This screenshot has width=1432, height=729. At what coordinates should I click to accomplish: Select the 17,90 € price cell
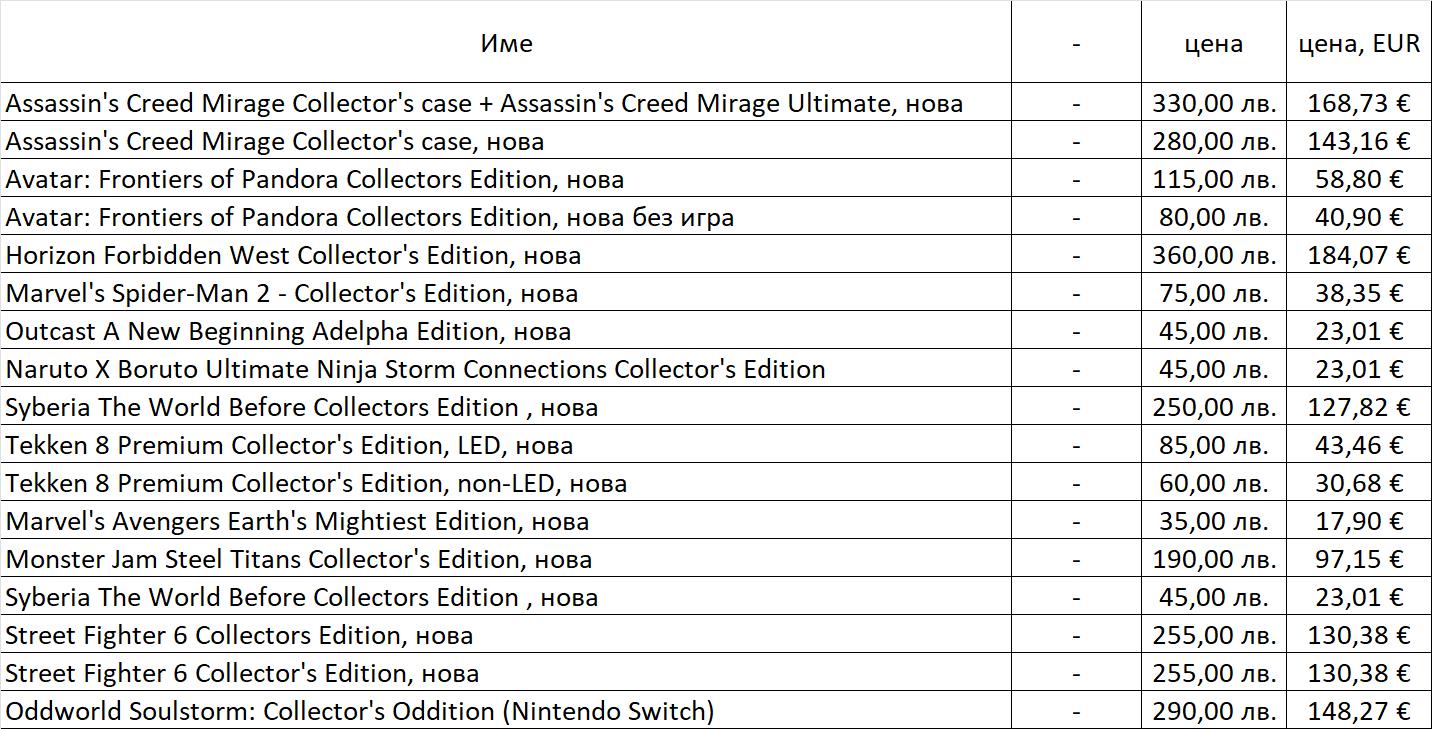point(1359,521)
